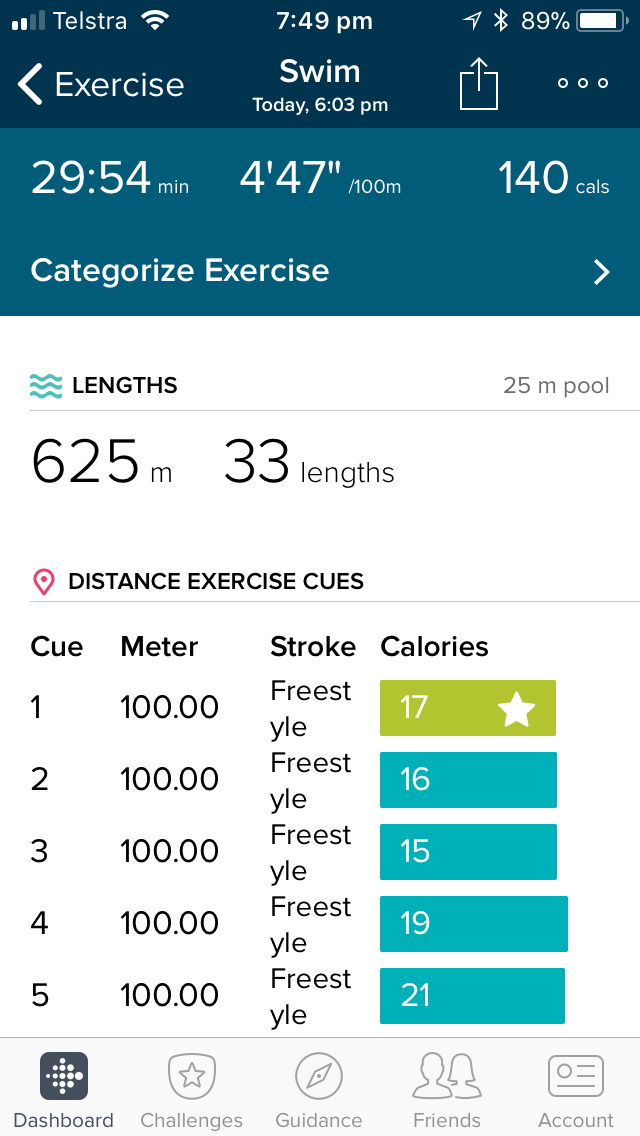This screenshot has width=640, height=1136.
Task: Tap the 140 cals summary stat
Action: coord(553,179)
